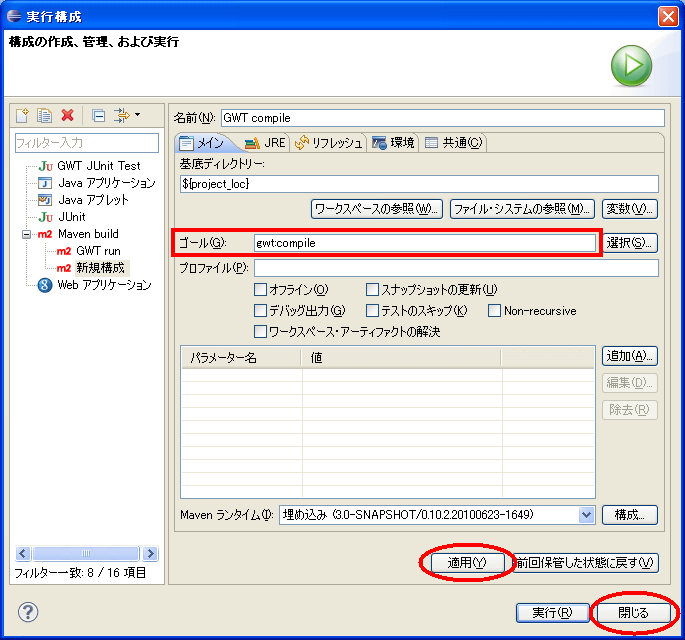Click the GWT JUnit Test Ju icon

(x=45, y=166)
